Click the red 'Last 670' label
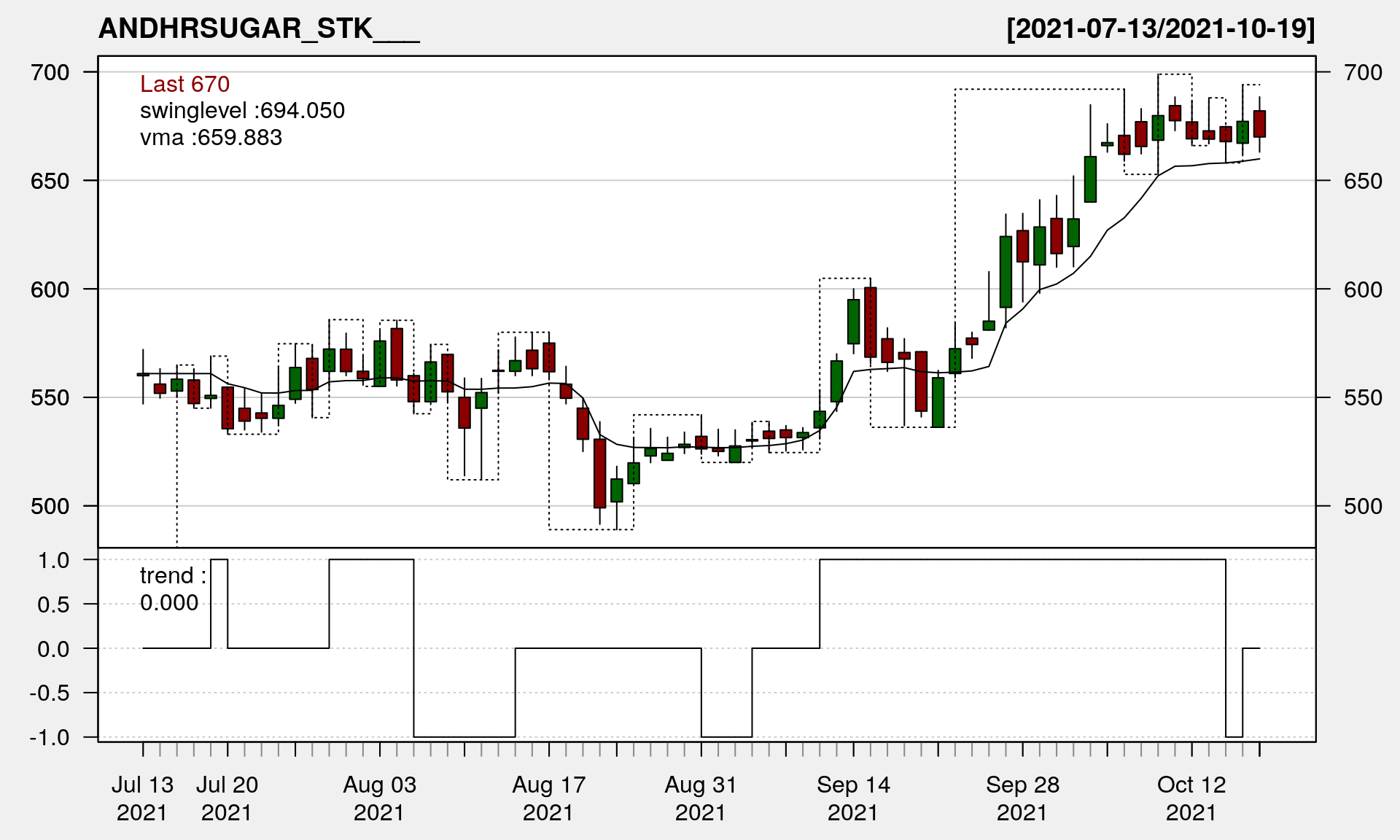The width and height of the screenshot is (1400, 840). tap(184, 84)
